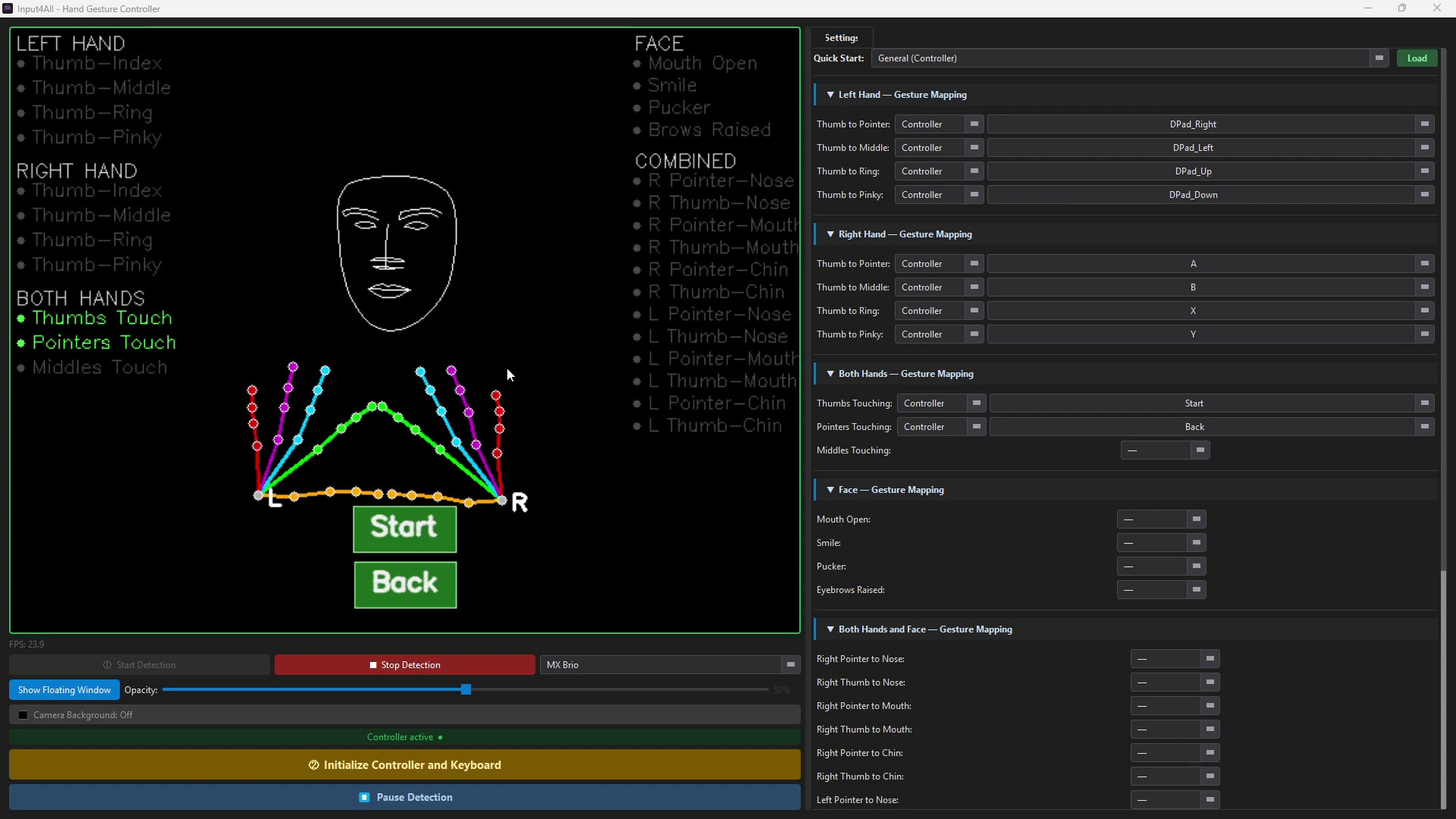Load the selected Quick Start preset

pos(1417,58)
